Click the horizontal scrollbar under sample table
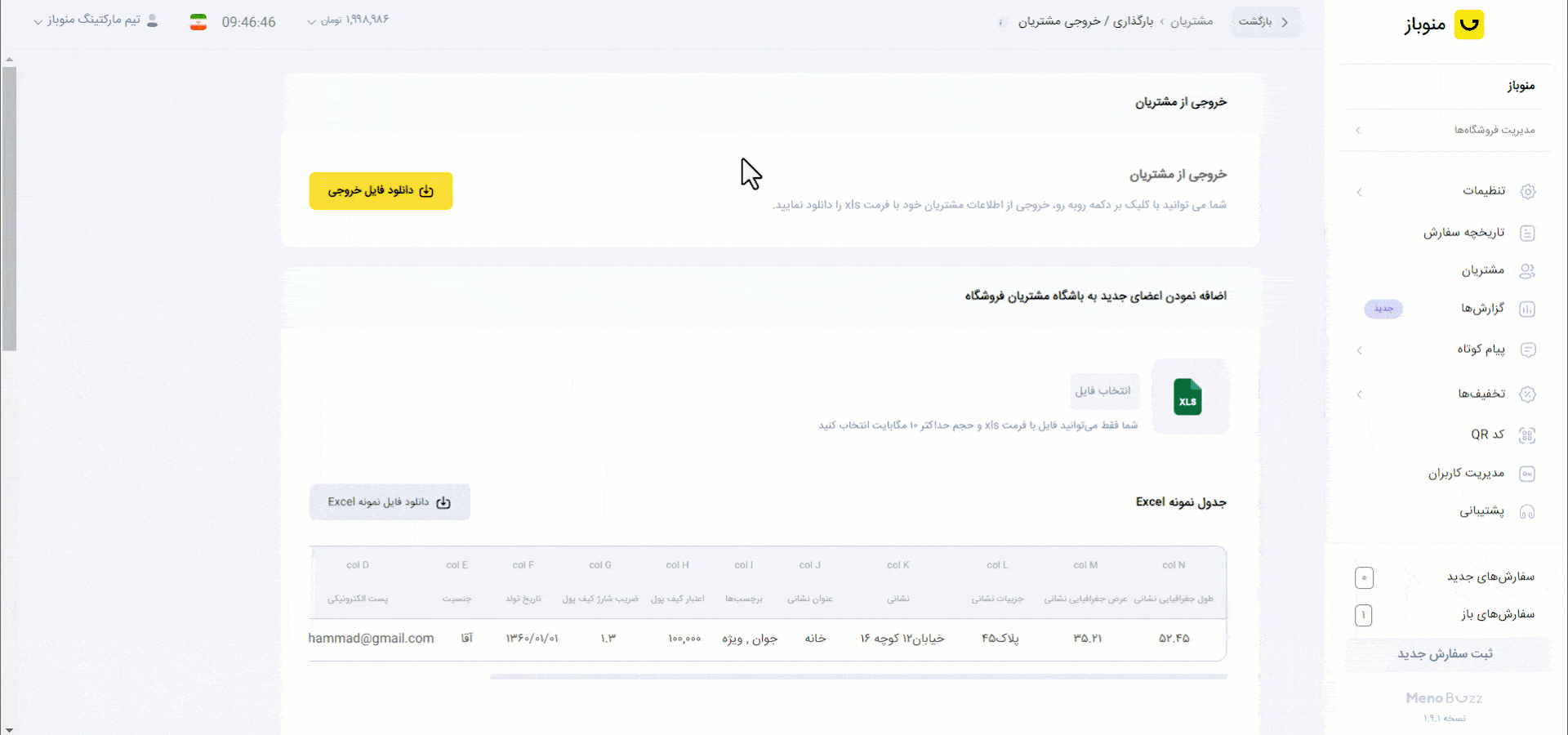The width and height of the screenshot is (1568, 735). 858,676
